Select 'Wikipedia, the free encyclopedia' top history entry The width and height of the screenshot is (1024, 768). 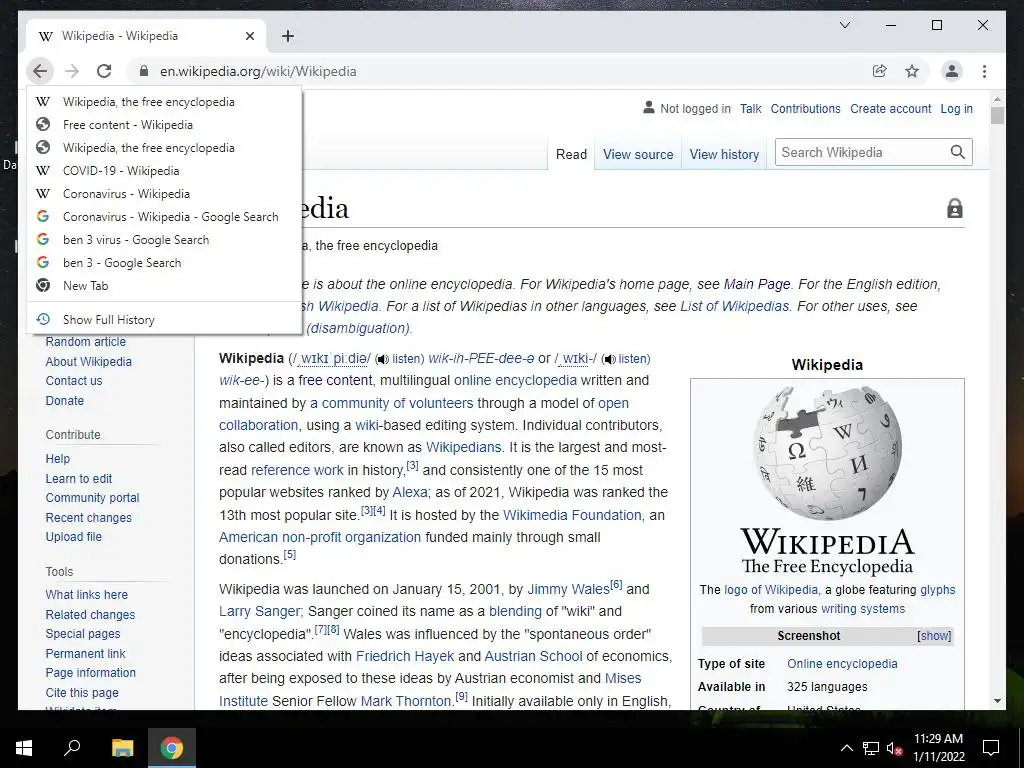tap(165, 102)
